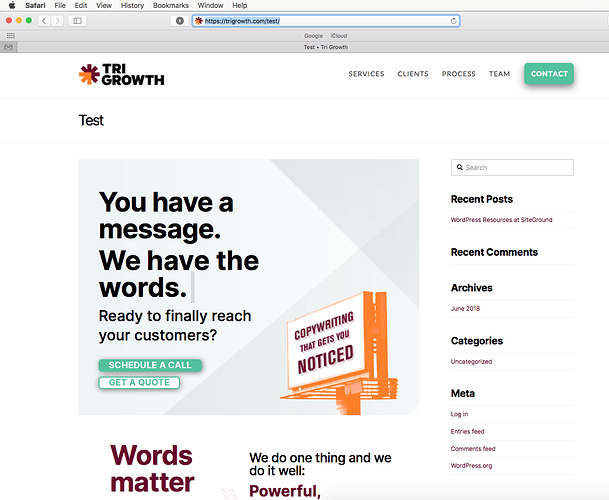
Task: Click the mail icon at tab bar left
Action: (x=8, y=47)
